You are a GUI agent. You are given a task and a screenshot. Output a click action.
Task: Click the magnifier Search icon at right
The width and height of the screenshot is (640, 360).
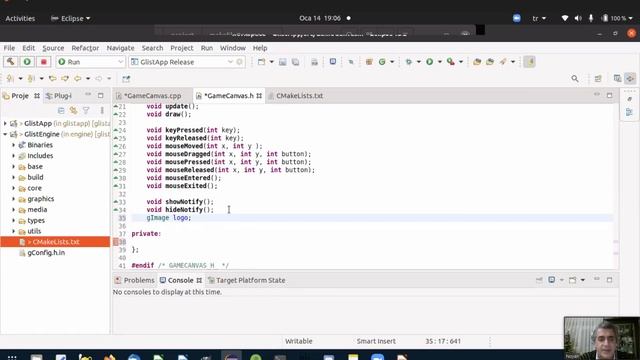pyautogui.click(x=575, y=78)
